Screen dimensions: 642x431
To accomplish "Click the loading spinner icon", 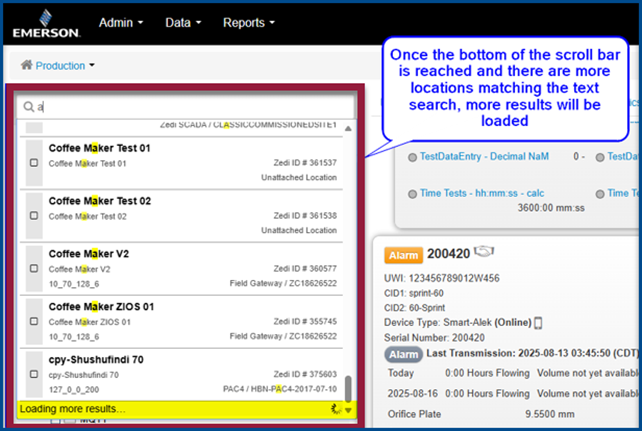I will tap(336, 408).
